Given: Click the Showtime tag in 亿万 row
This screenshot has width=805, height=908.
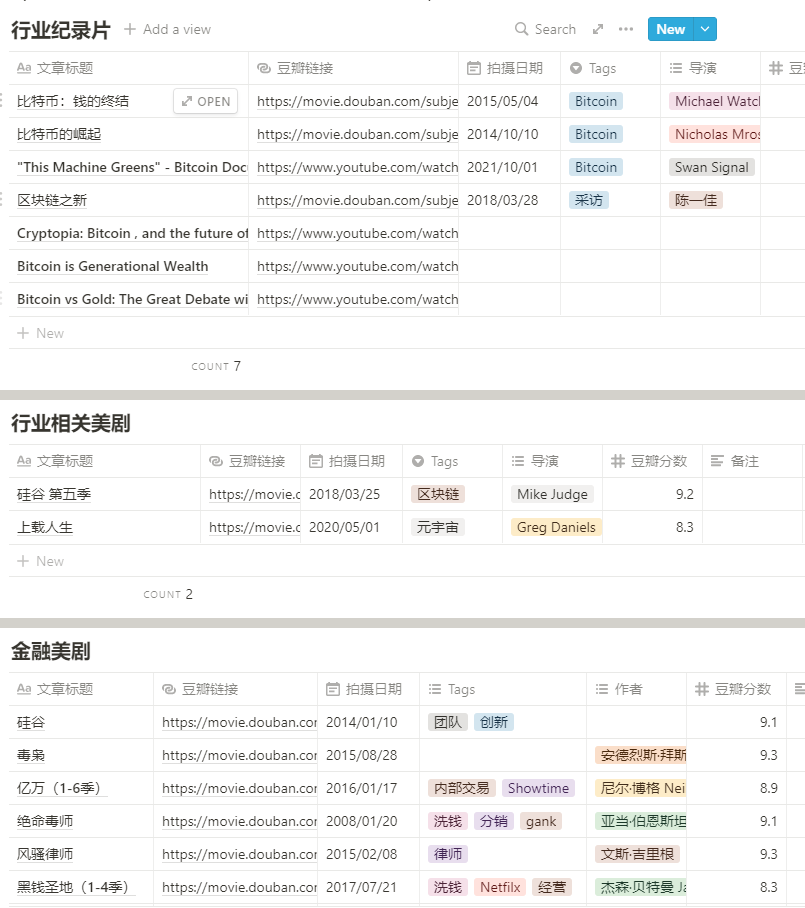Looking at the screenshot, I should point(538,788).
